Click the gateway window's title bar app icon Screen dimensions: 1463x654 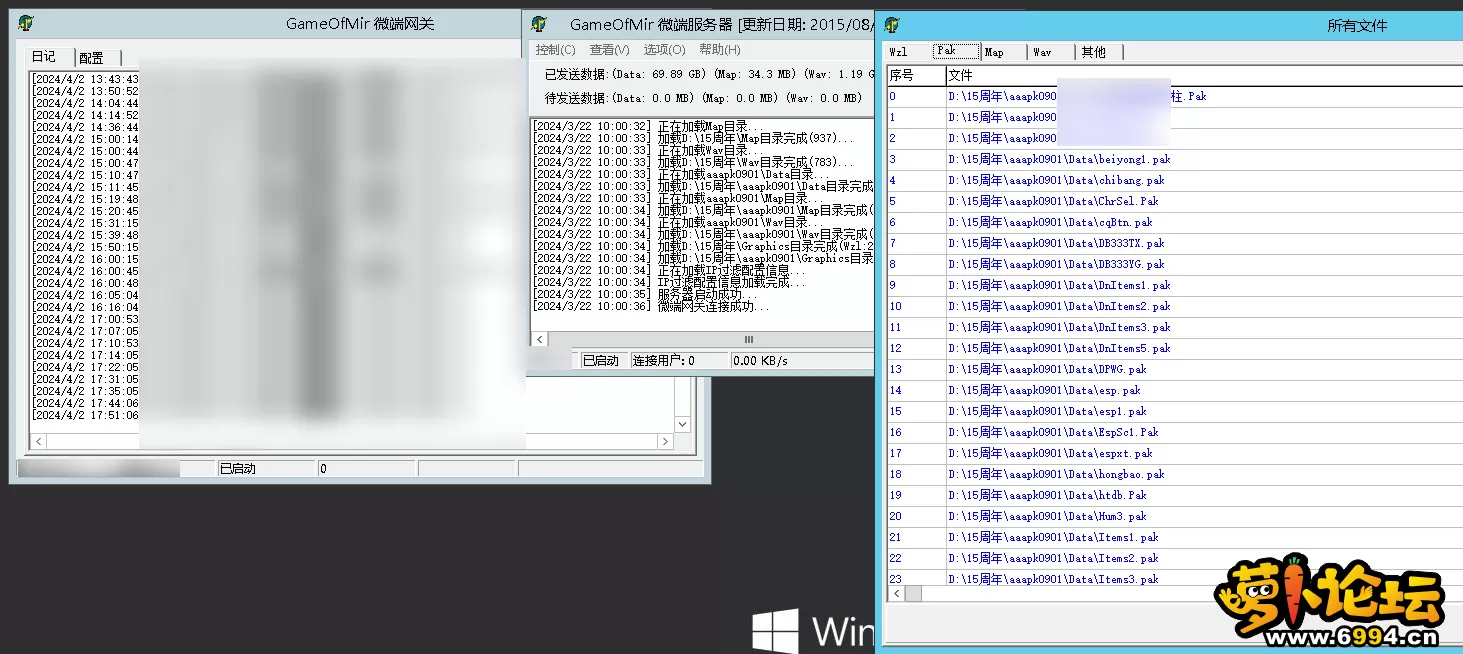coord(27,24)
